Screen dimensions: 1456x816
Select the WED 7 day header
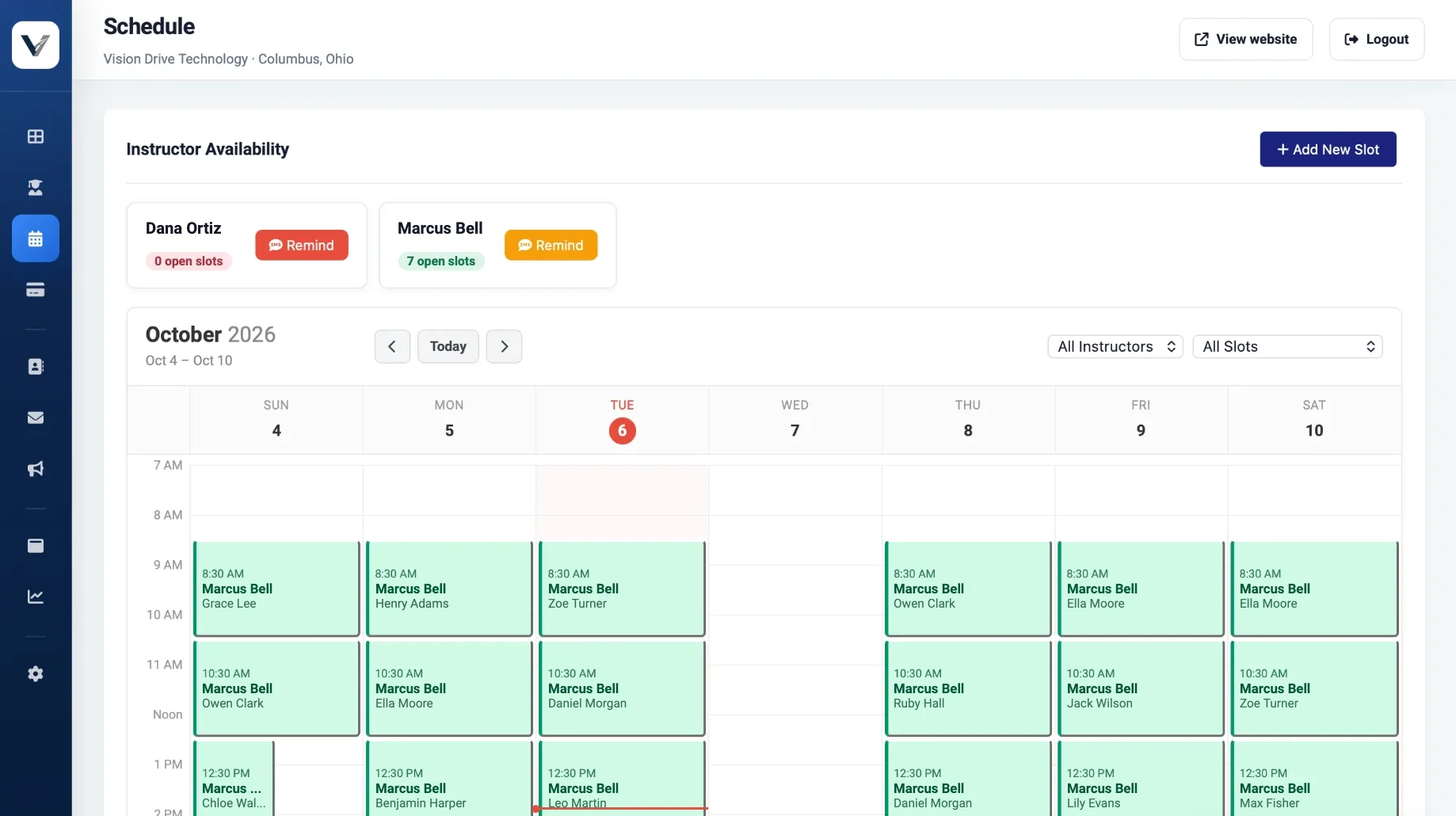click(x=795, y=420)
